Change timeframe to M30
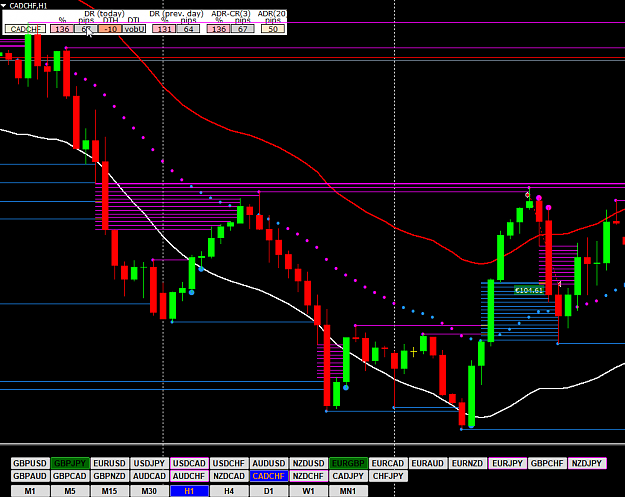Screen dimensions: 625x497 149,491
